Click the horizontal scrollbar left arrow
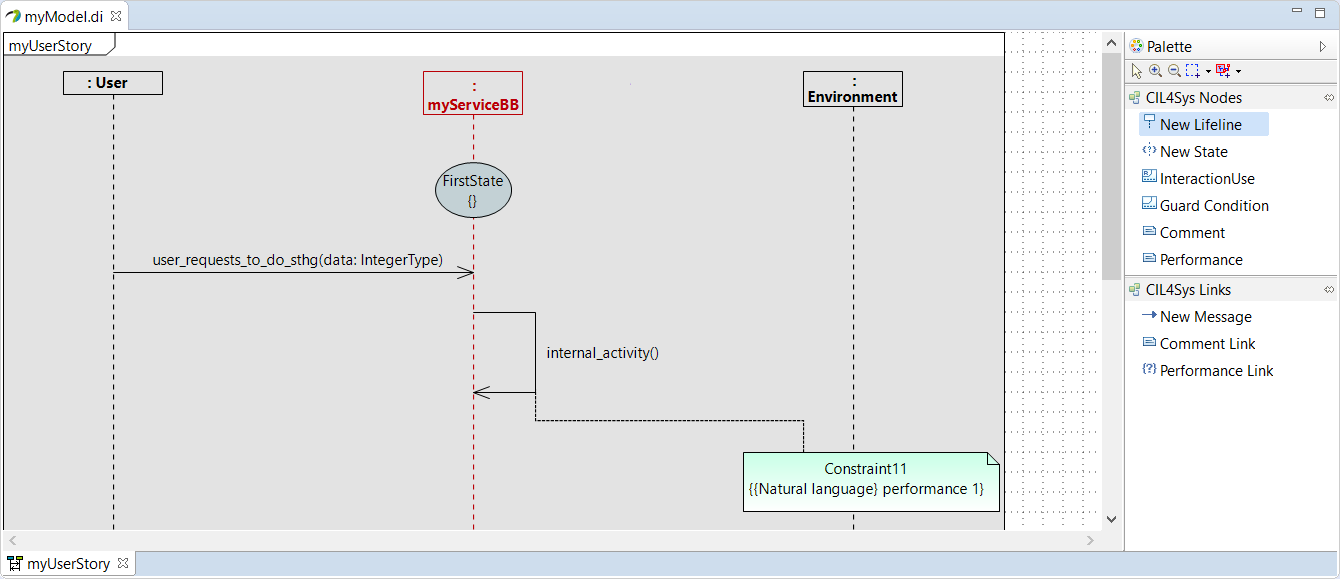 pos(13,540)
